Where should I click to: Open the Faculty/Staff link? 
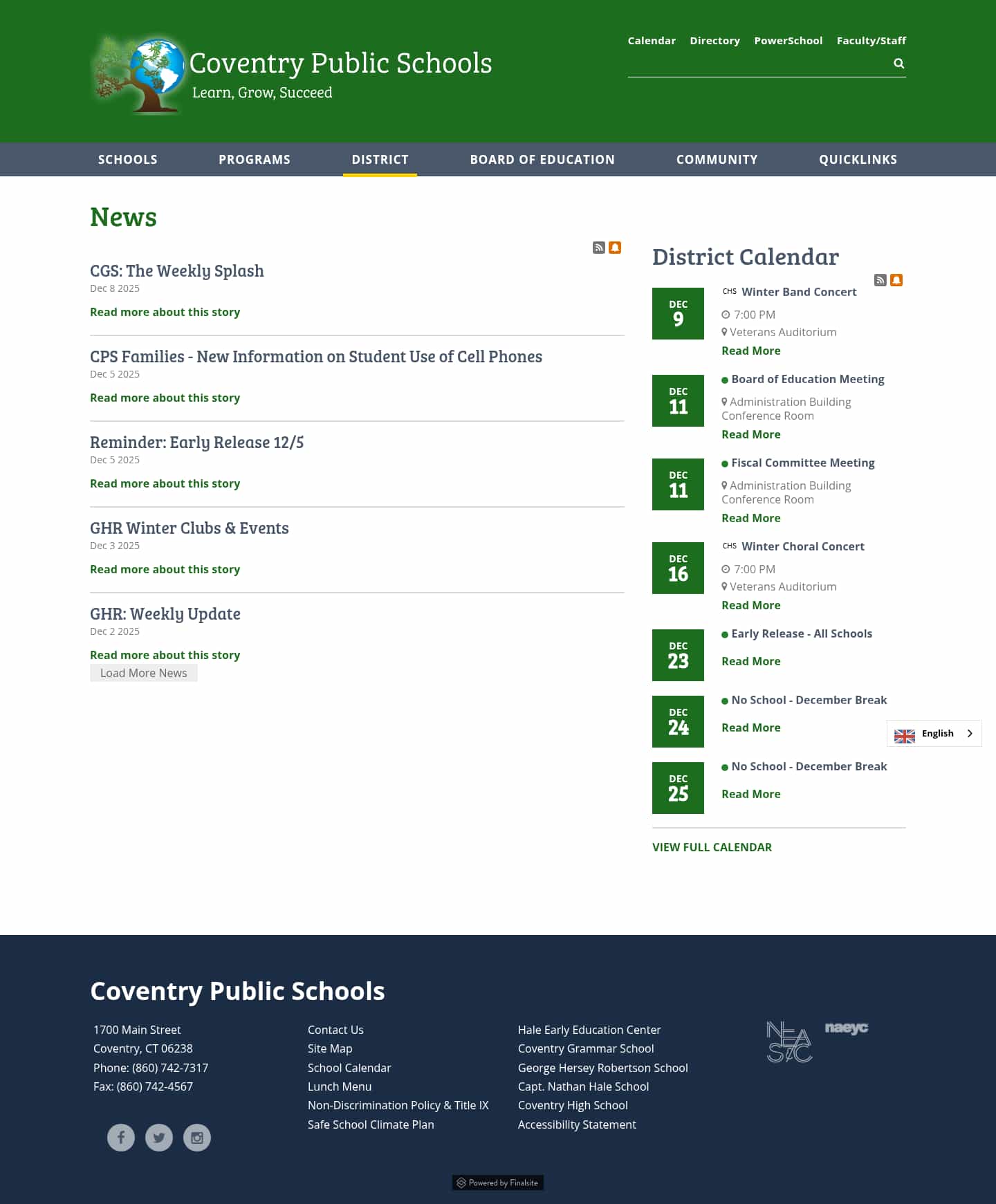pos(871,41)
